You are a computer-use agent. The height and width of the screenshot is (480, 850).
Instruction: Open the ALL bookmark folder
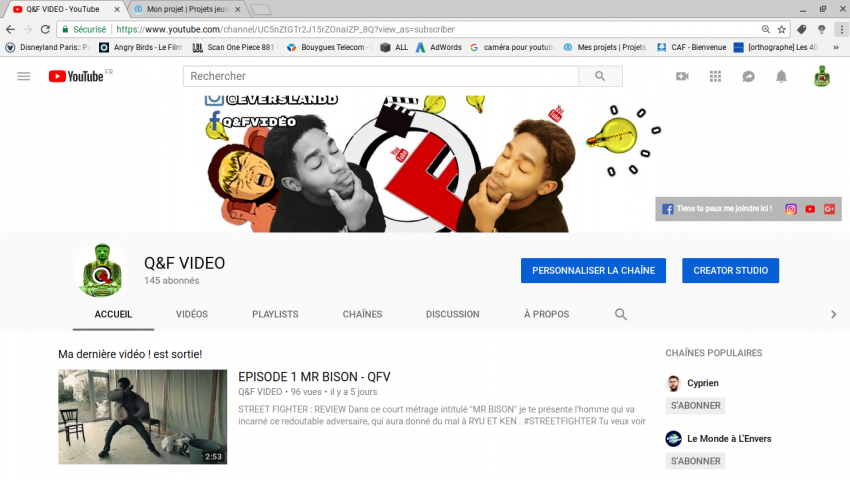395,47
